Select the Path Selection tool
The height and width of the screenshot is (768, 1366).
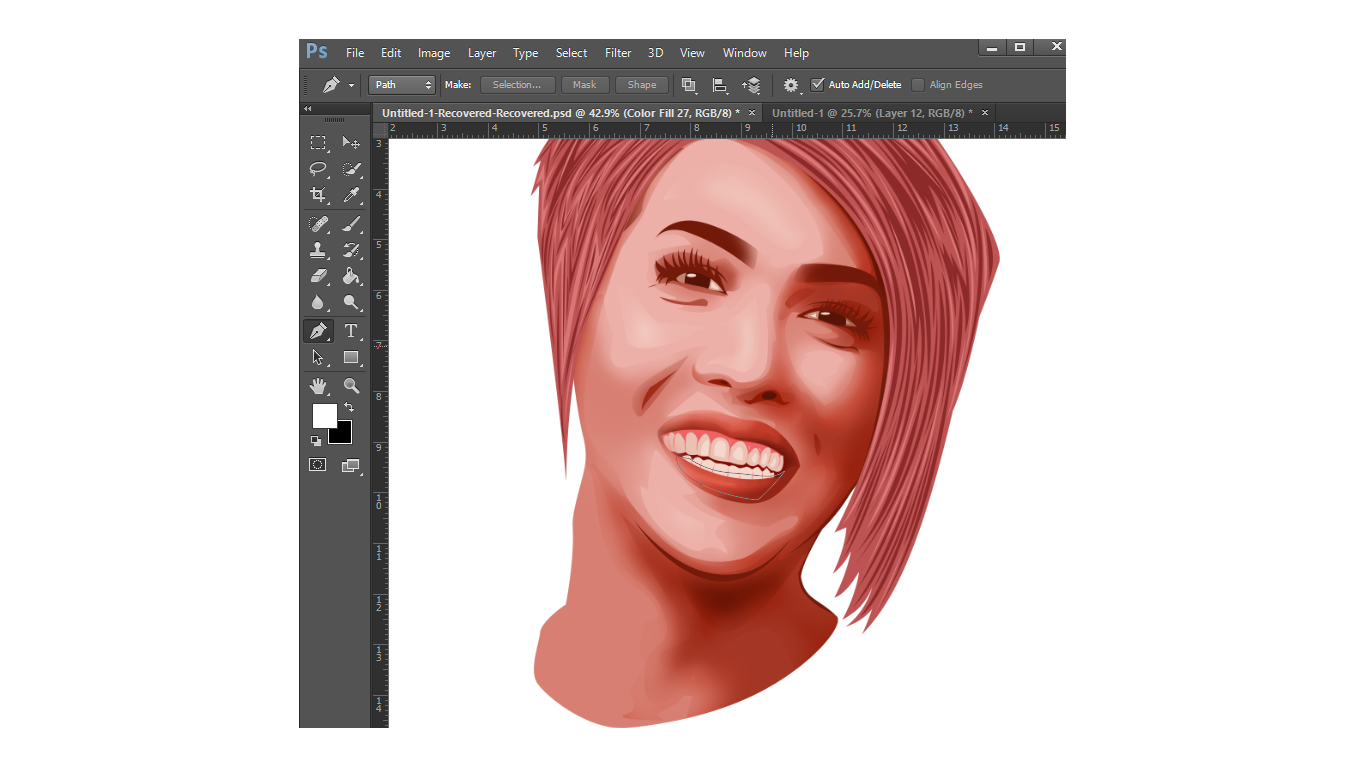[318, 357]
